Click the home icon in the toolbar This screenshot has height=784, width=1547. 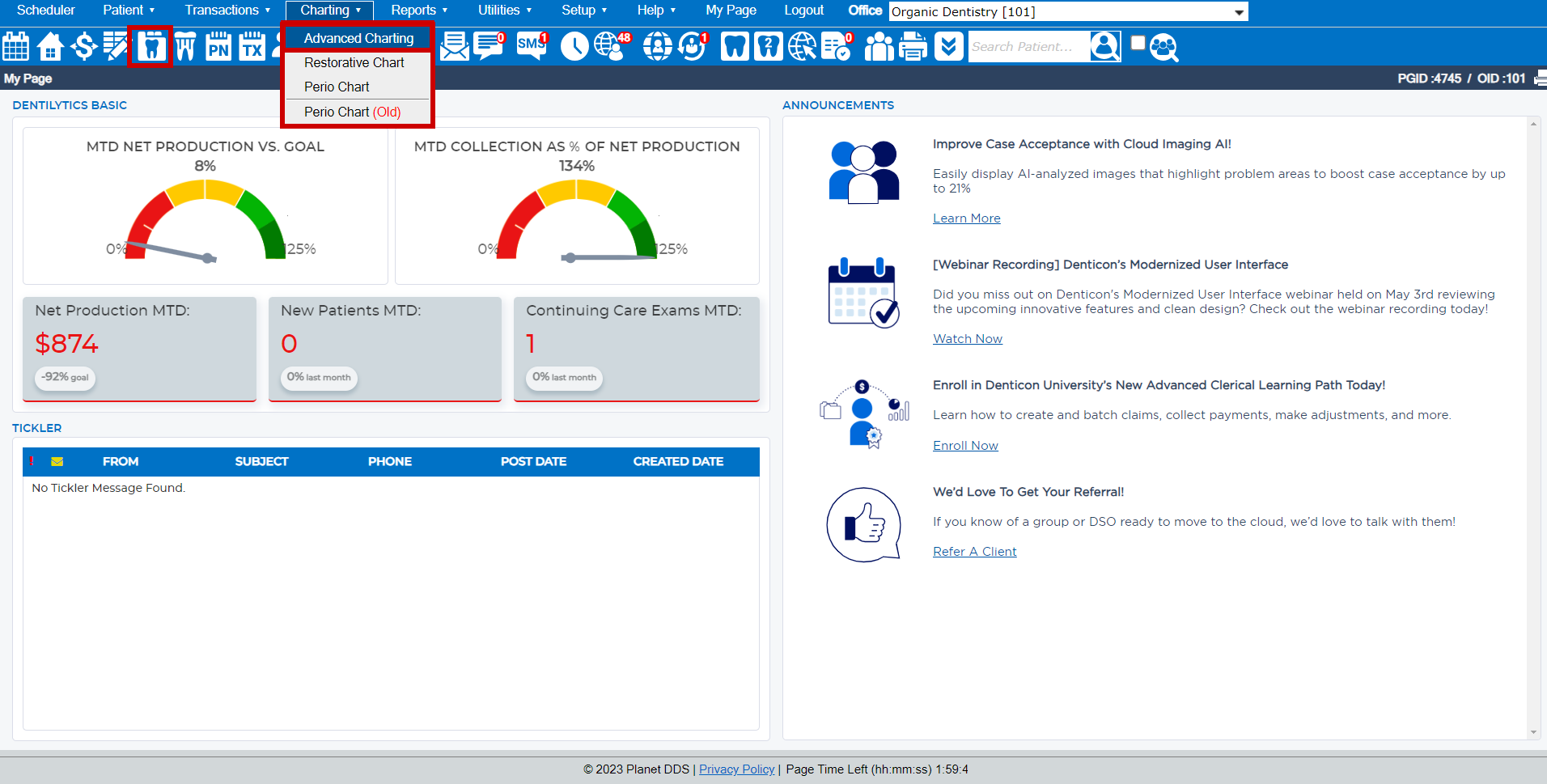[x=49, y=46]
